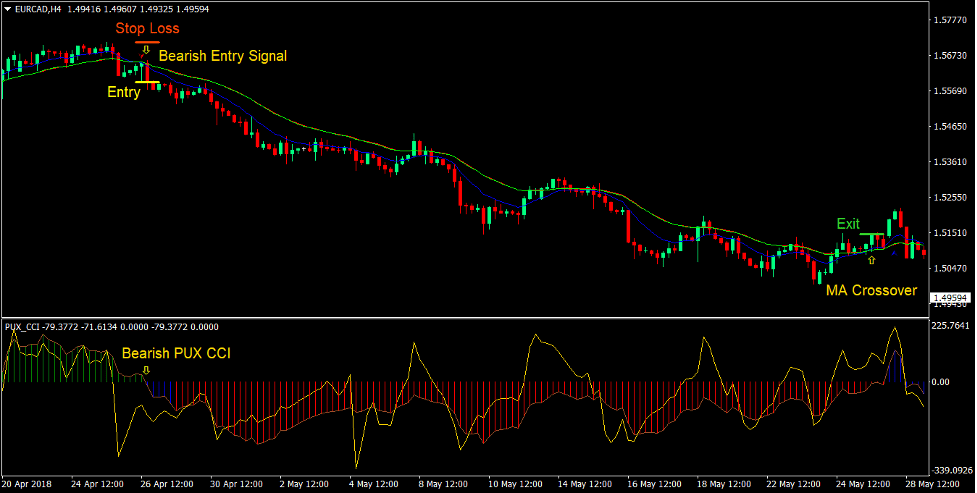Click the 1.52550 price scale label
Image resolution: width=977 pixels, height=493 pixels.
pos(951,197)
